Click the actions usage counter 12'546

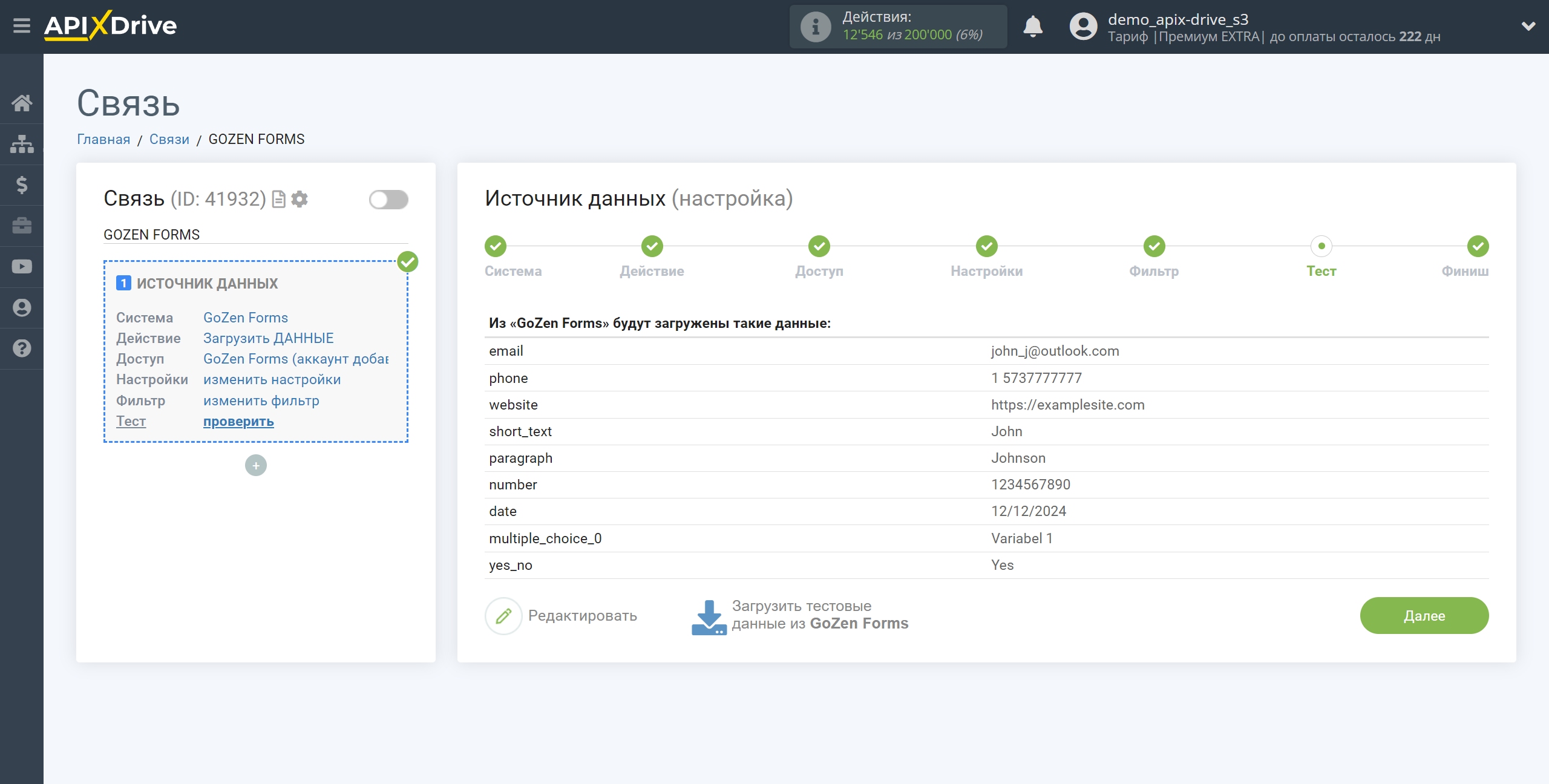(x=863, y=35)
